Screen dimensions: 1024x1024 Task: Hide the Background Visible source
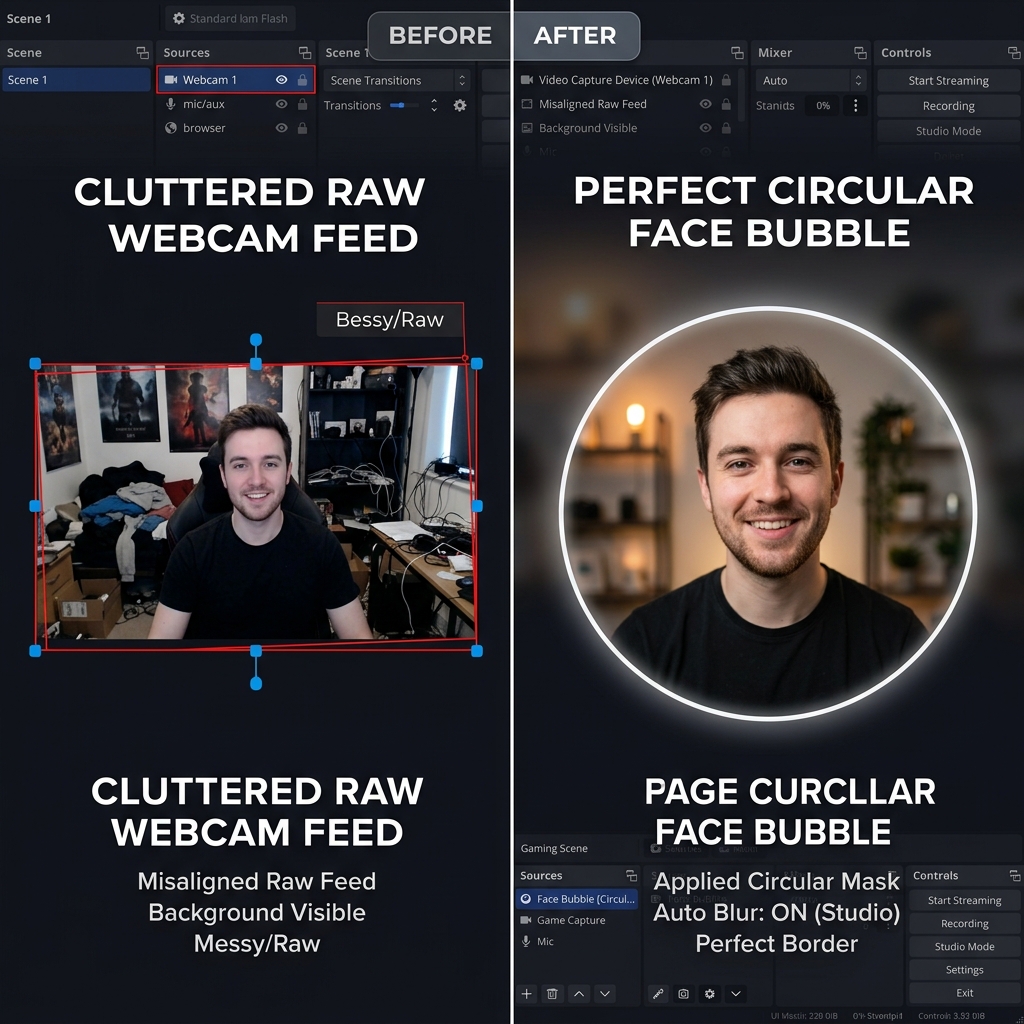(705, 128)
